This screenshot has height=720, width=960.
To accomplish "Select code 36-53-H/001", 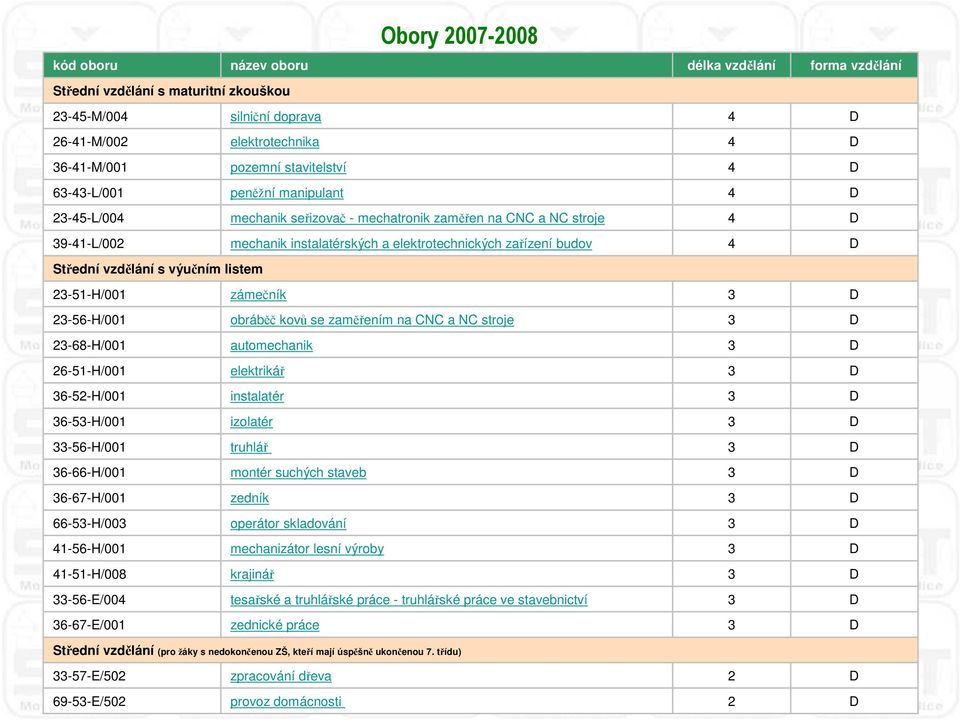I will pyautogui.click(x=89, y=422).
